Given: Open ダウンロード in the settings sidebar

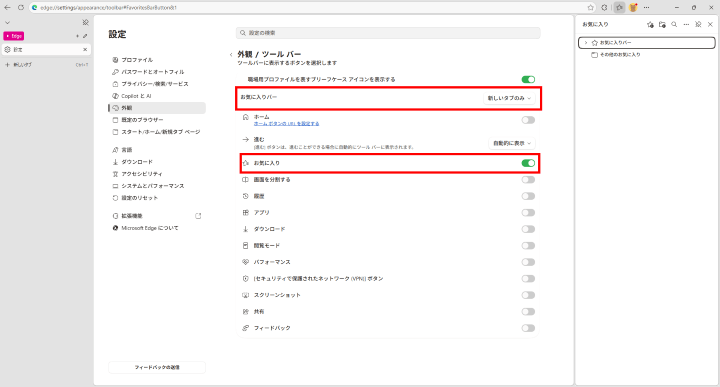Looking at the screenshot, I should (x=157, y=162).
